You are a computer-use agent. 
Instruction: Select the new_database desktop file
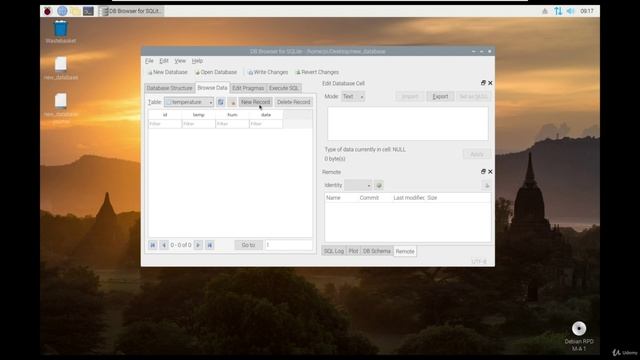[61, 68]
